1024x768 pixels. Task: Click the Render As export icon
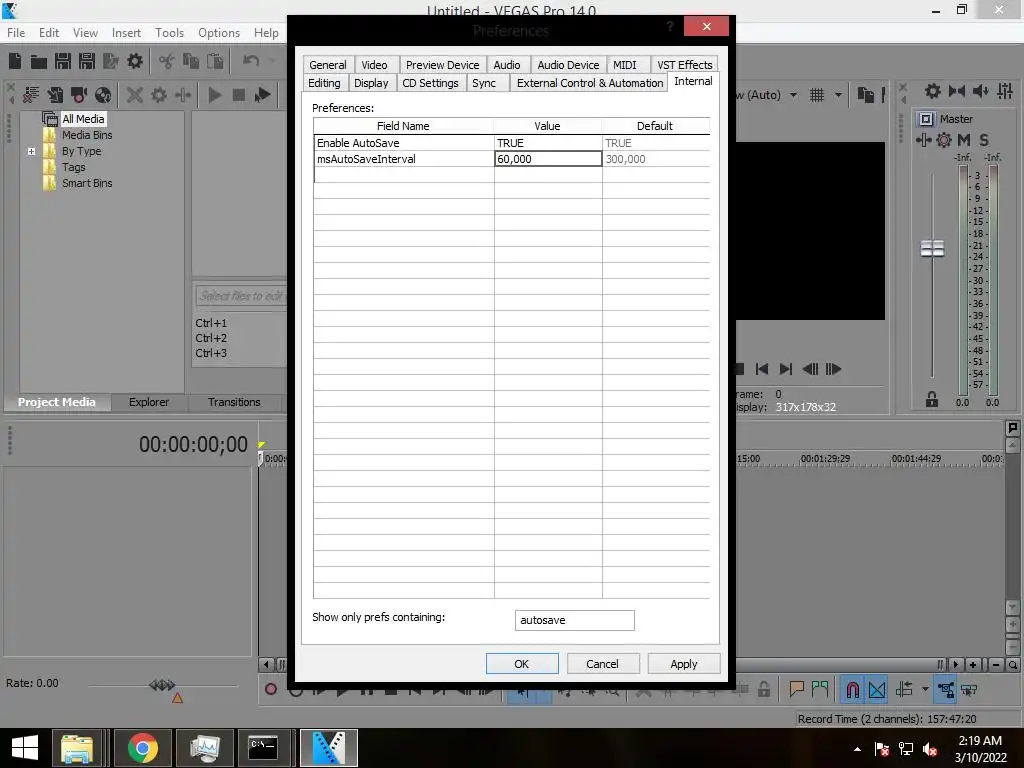click(111, 61)
